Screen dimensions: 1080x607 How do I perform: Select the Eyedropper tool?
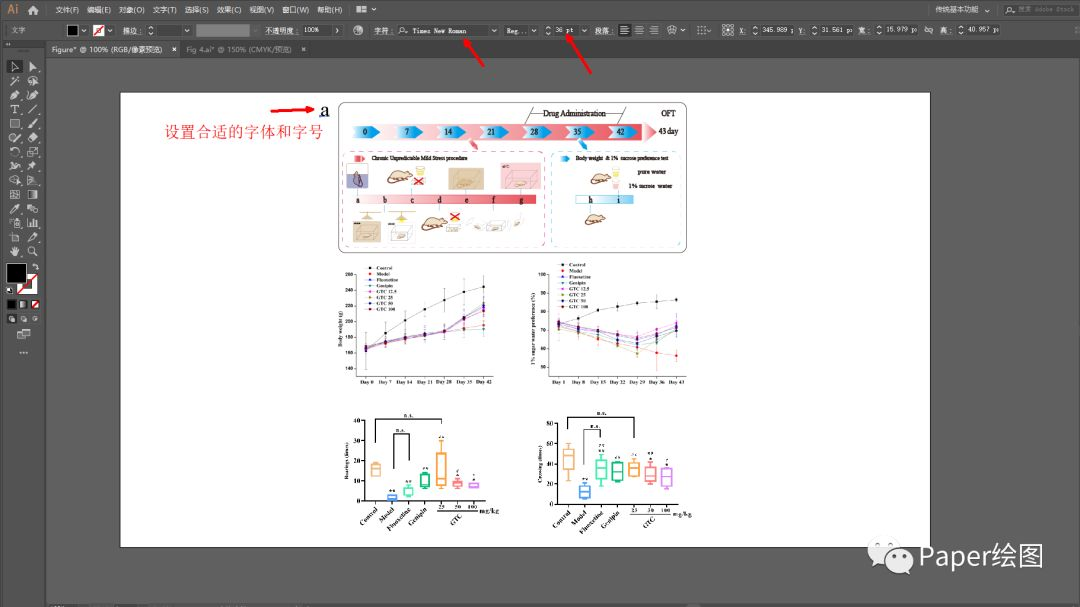[13, 209]
